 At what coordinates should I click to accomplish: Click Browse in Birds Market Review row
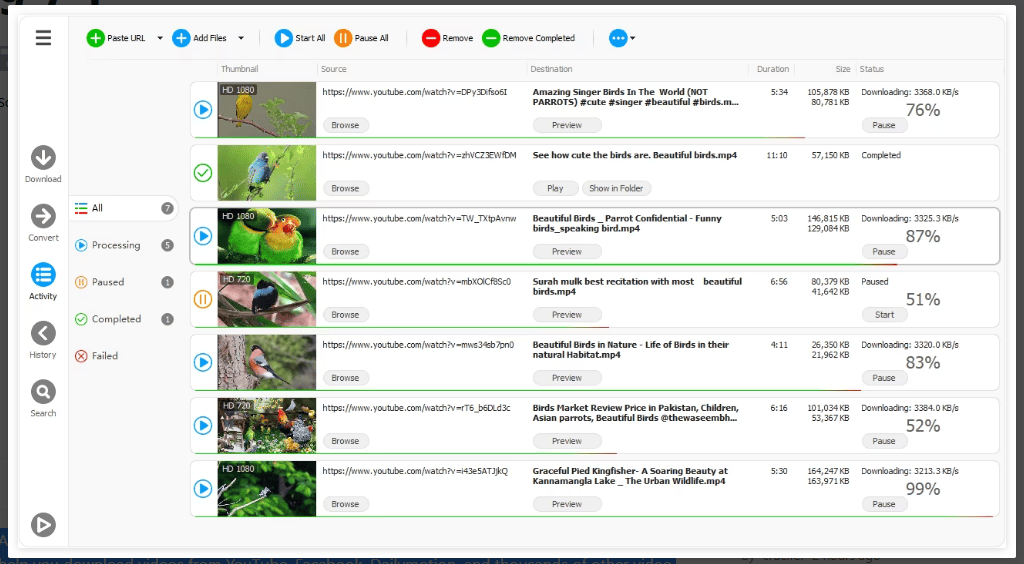345,441
